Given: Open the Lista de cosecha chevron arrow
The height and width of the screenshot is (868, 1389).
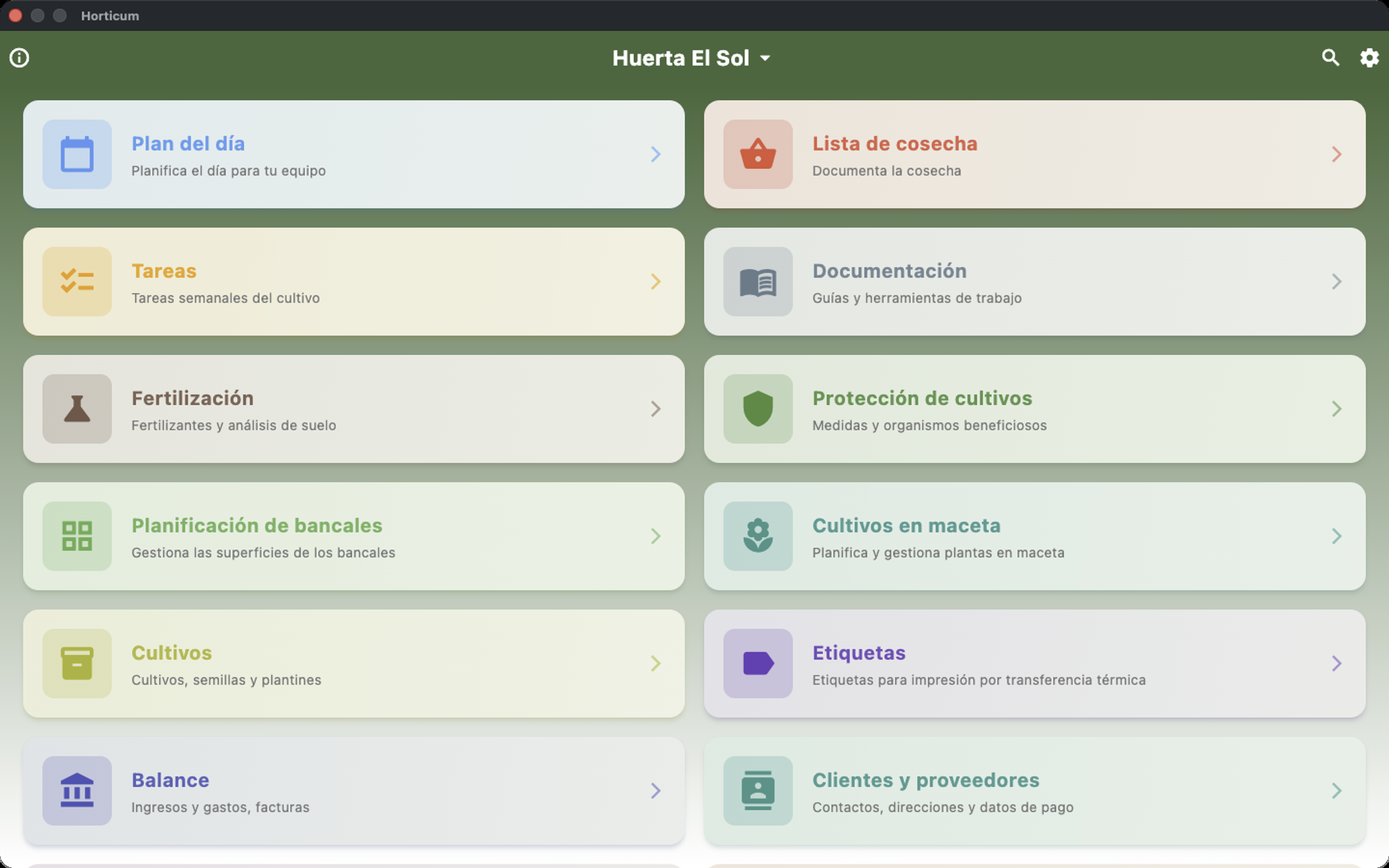Looking at the screenshot, I should 1336,154.
